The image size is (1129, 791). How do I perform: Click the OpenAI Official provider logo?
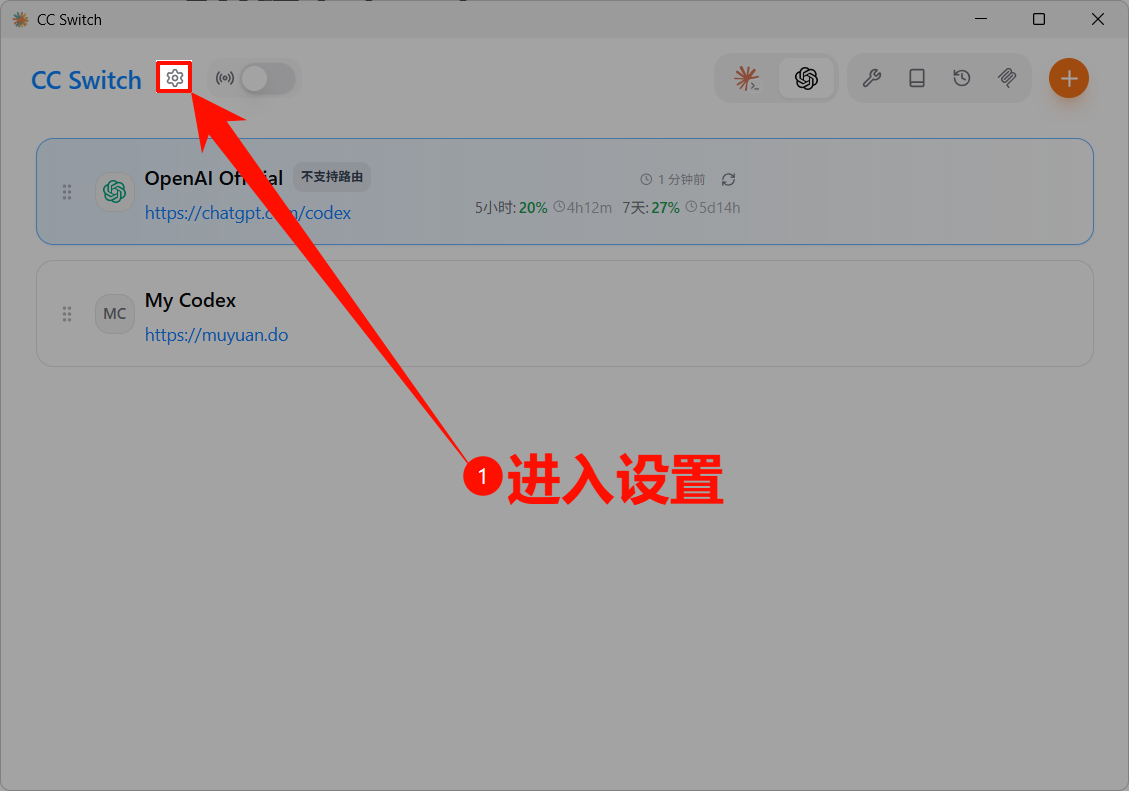click(x=114, y=191)
